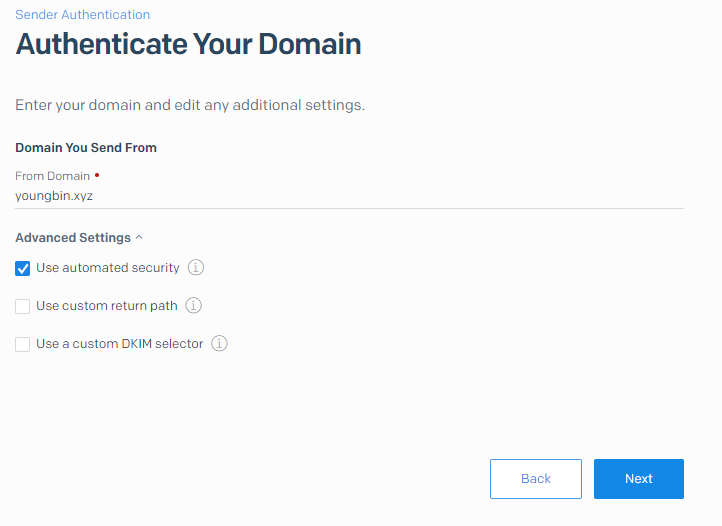Uncheck the Use automated security checkbox

(23, 268)
